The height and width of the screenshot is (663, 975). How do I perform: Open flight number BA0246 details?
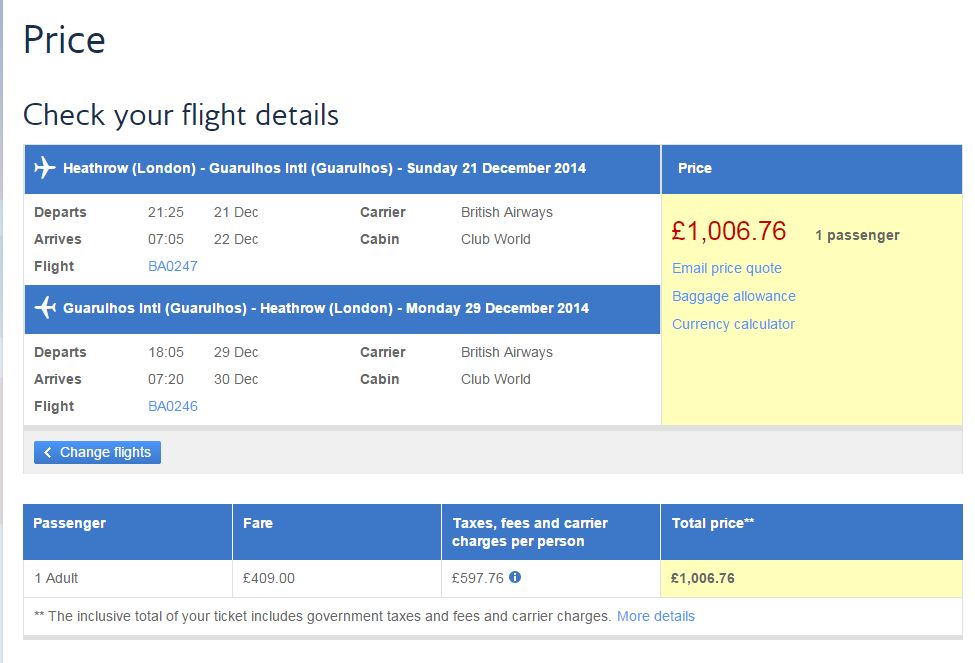[173, 406]
